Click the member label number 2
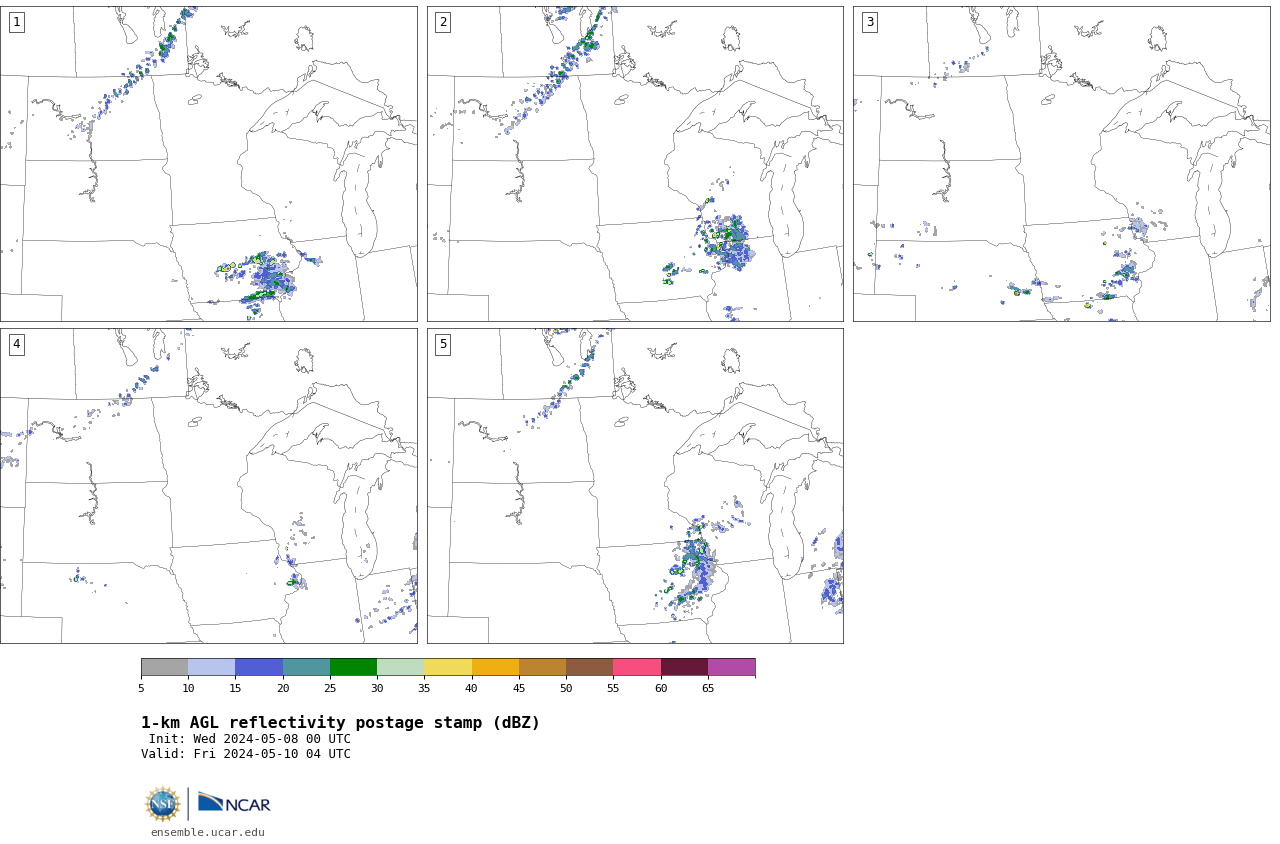This screenshot has width=1280, height=844. coord(443,22)
